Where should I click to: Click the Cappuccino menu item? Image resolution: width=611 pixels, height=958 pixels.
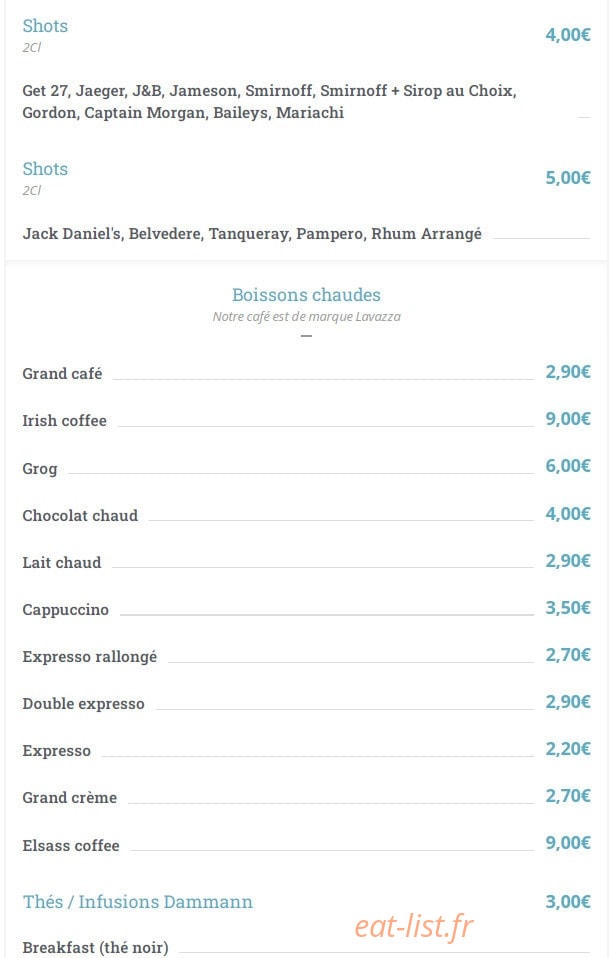point(66,610)
